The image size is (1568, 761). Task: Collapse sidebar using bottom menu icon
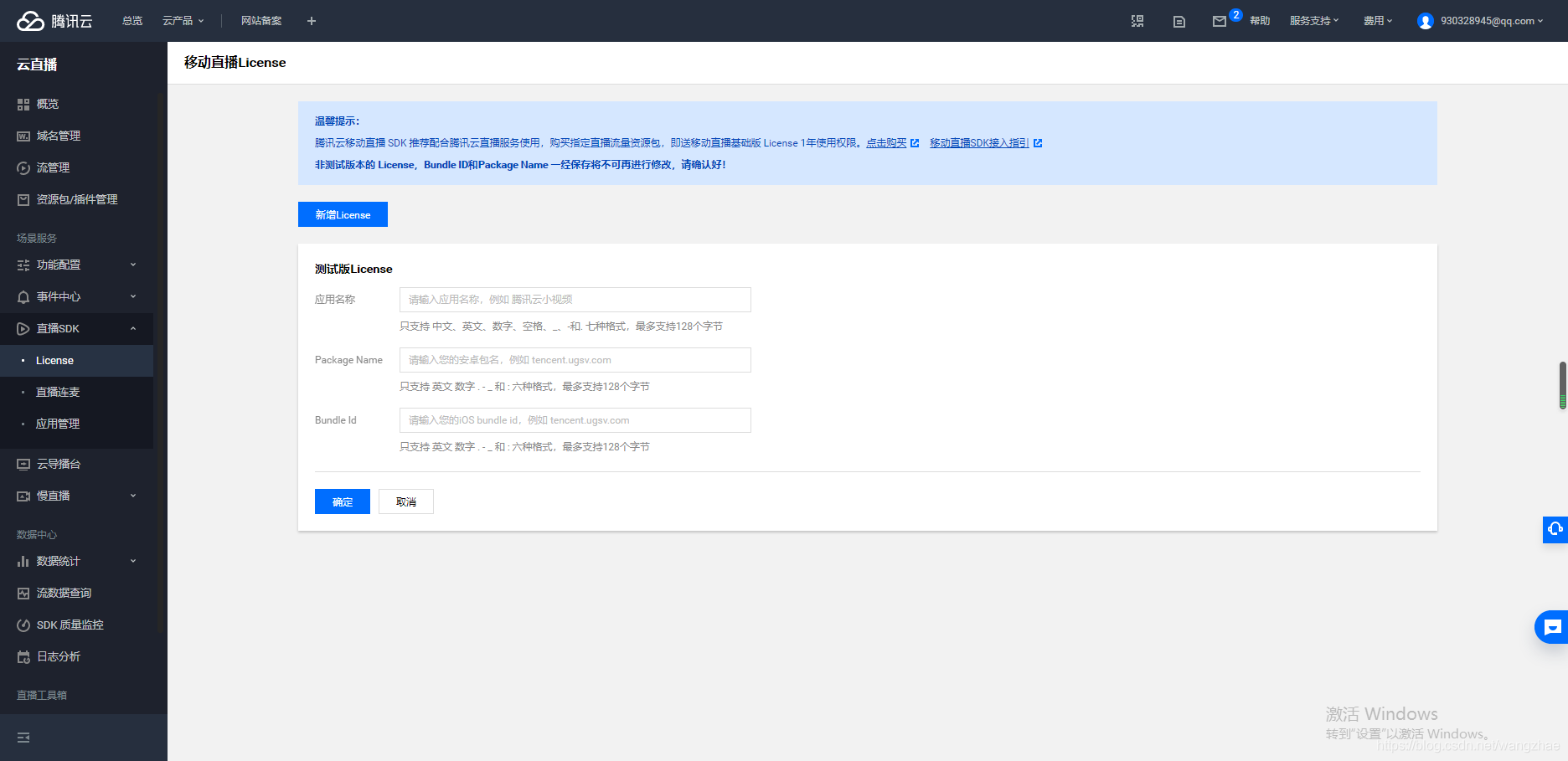[x=23, y=738]
